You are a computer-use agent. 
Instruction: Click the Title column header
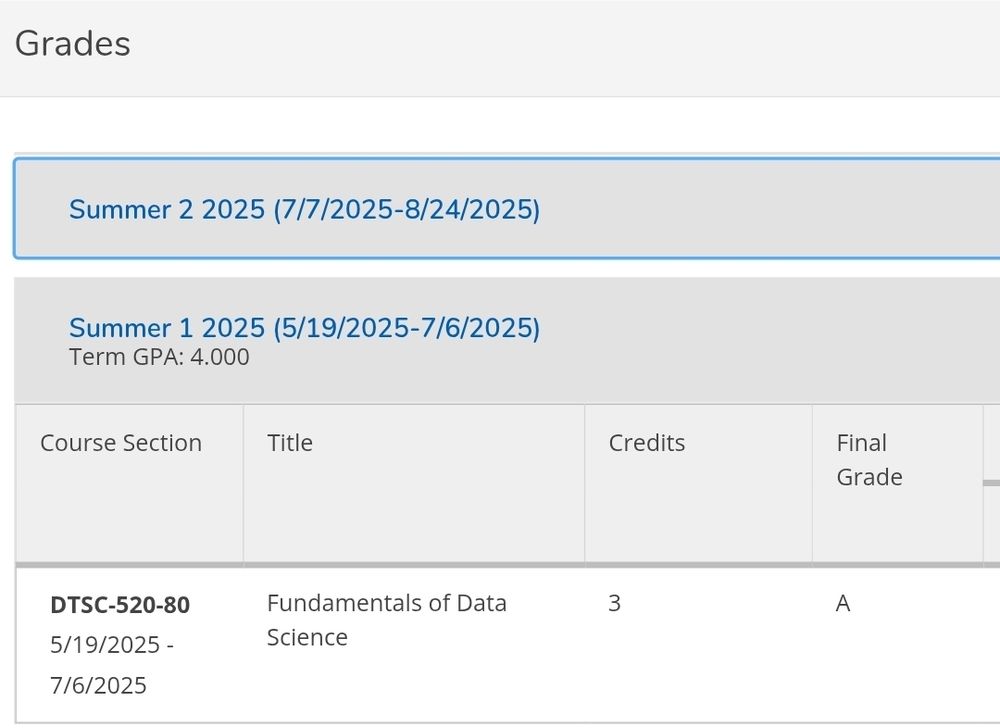[x=290, y=443]
